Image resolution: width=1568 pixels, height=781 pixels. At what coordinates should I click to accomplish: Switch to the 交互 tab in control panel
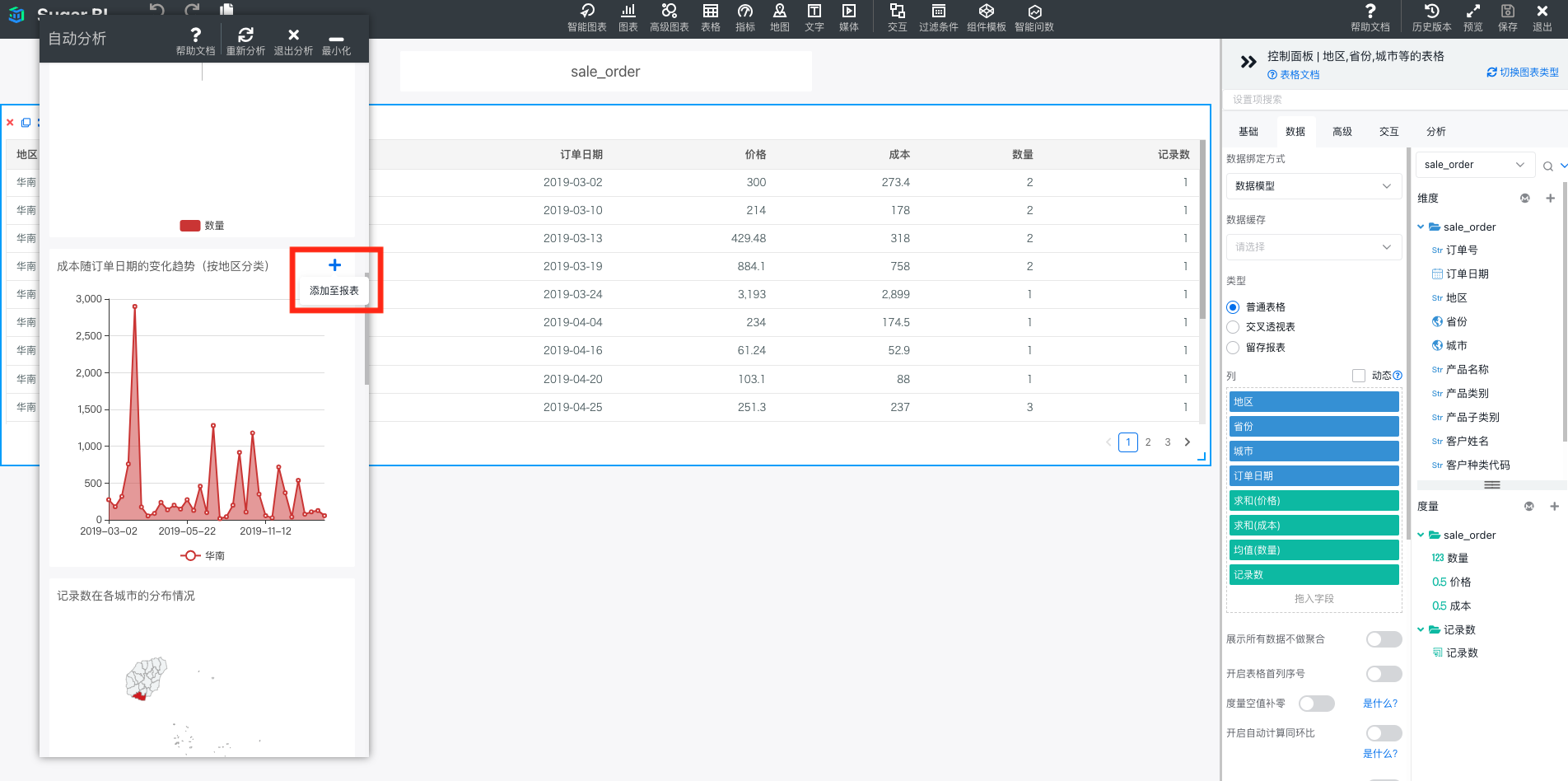(x=1389, y=132)
